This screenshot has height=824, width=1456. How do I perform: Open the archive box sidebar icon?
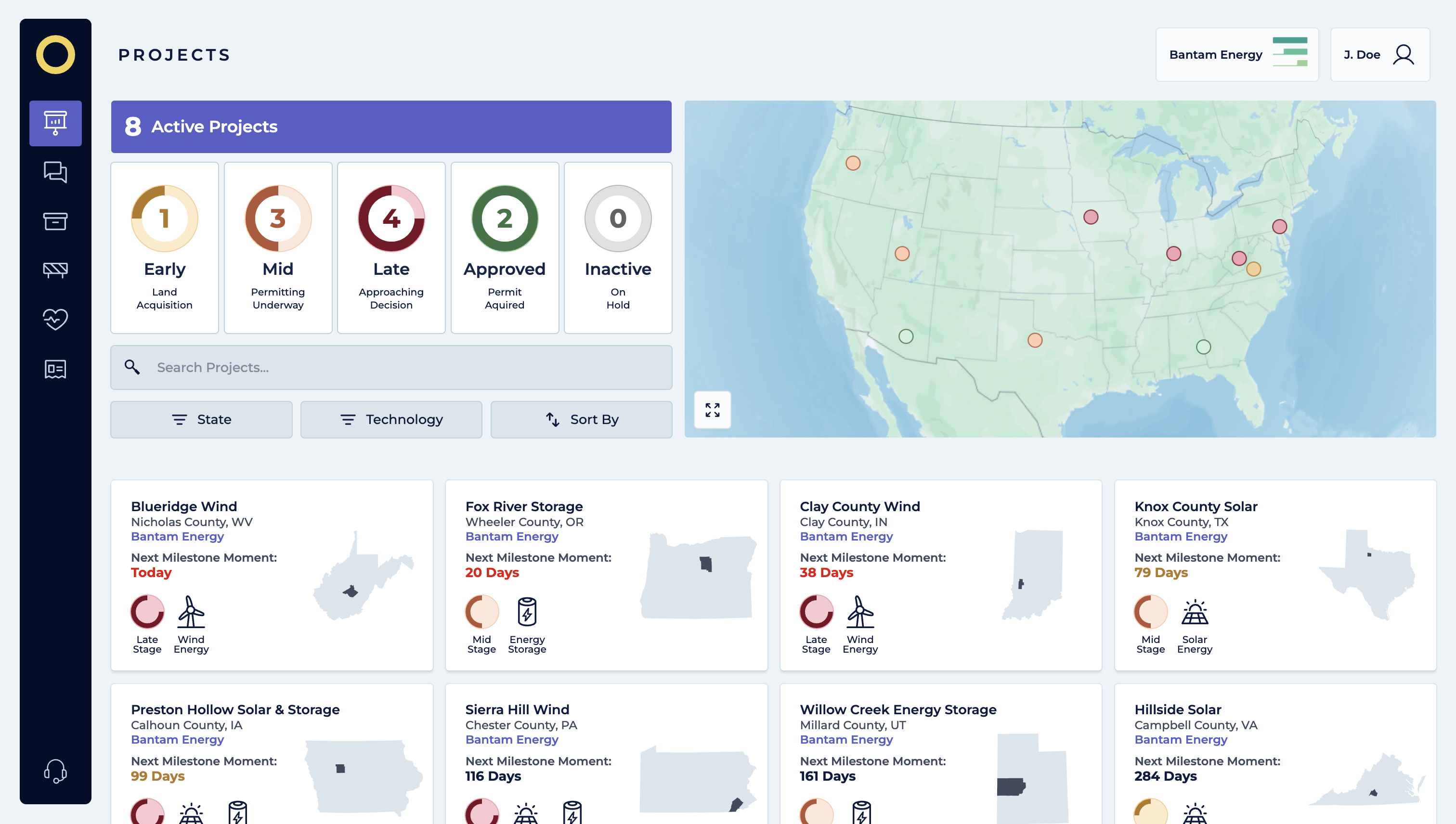coord(55,221)
